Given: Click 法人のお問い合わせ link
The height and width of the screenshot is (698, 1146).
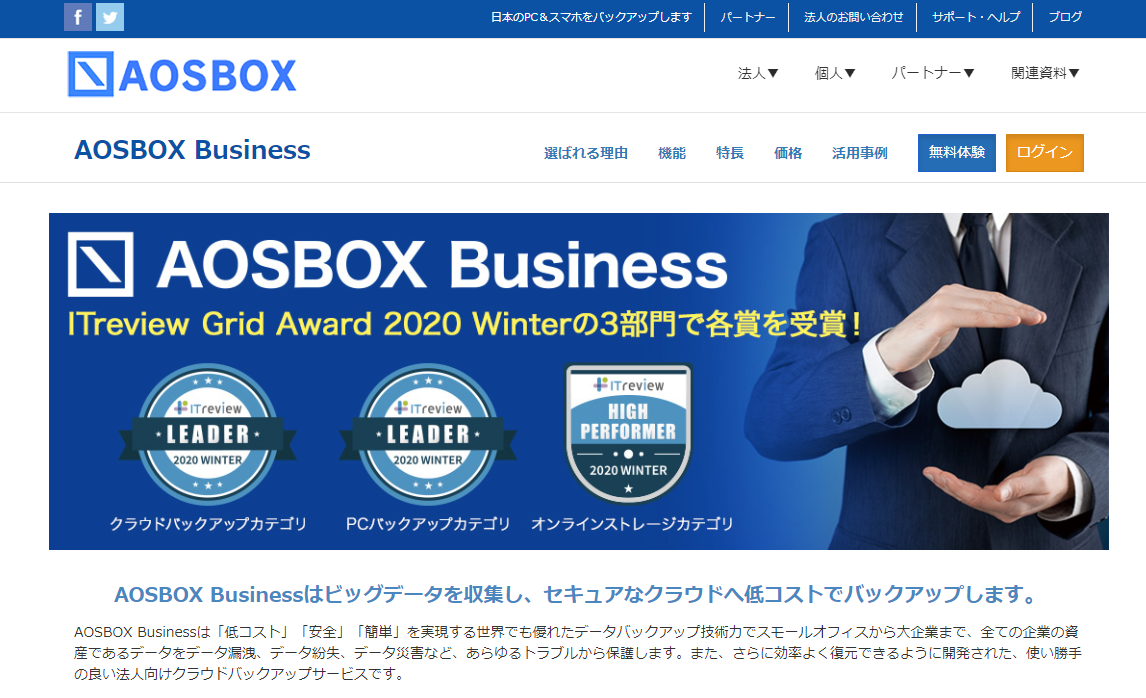Looking at the screenshot, I should [853, 17].
